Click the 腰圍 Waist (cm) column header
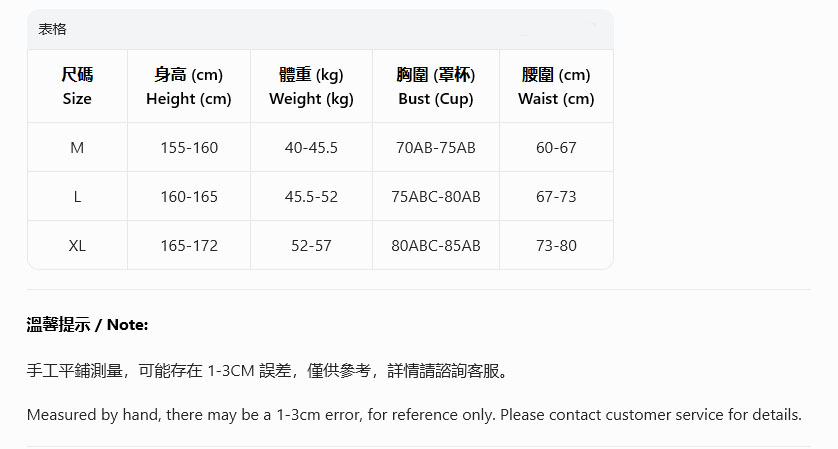 point(556,87)
